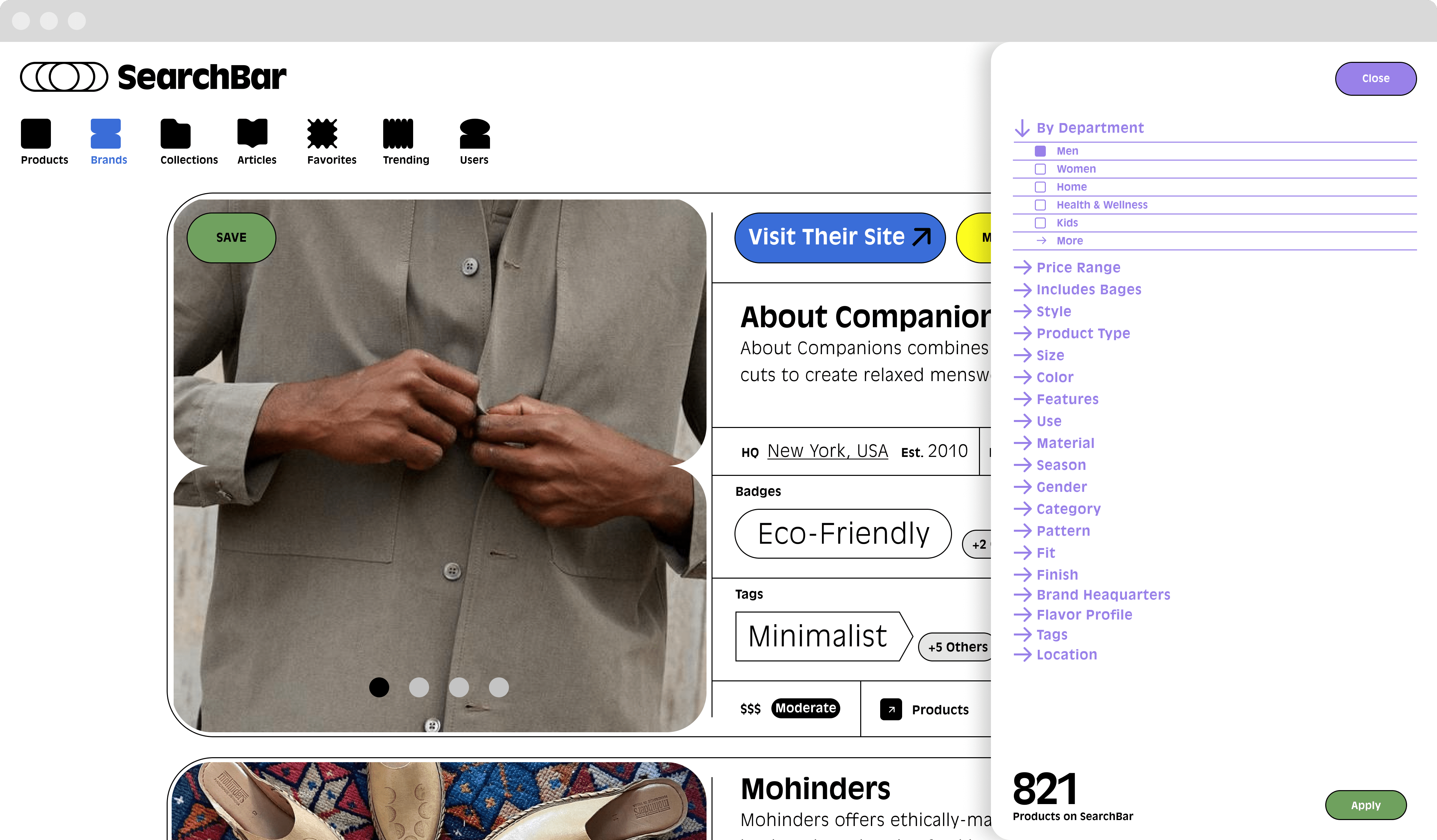Open the New York, USA link
This screenshot has width=1437, height=840.
point(827,451)
